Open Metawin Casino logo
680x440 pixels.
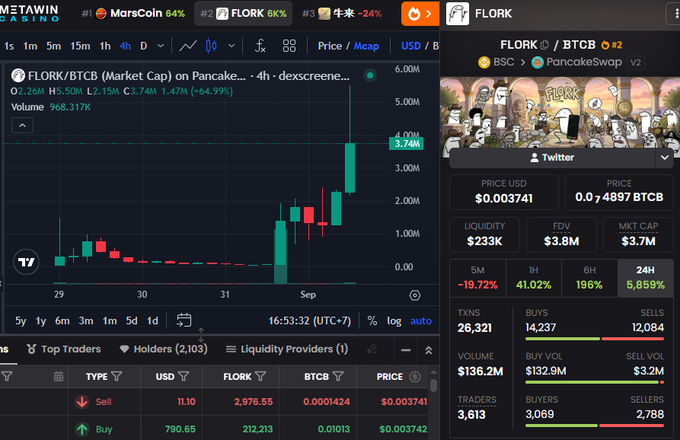coord(29,13)
